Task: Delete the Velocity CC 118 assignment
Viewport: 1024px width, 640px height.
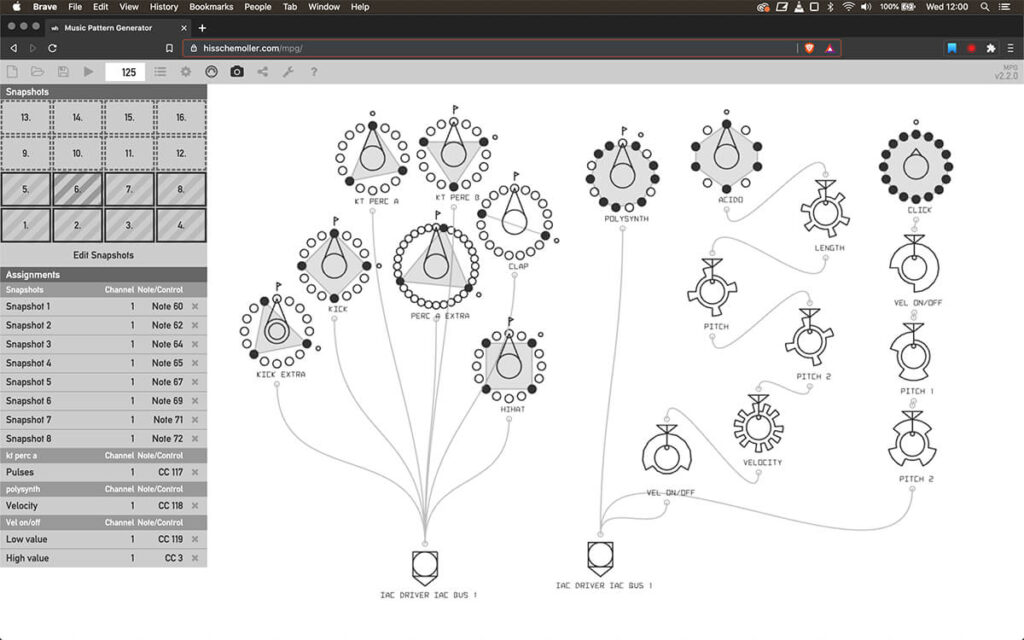Action: 195,506
